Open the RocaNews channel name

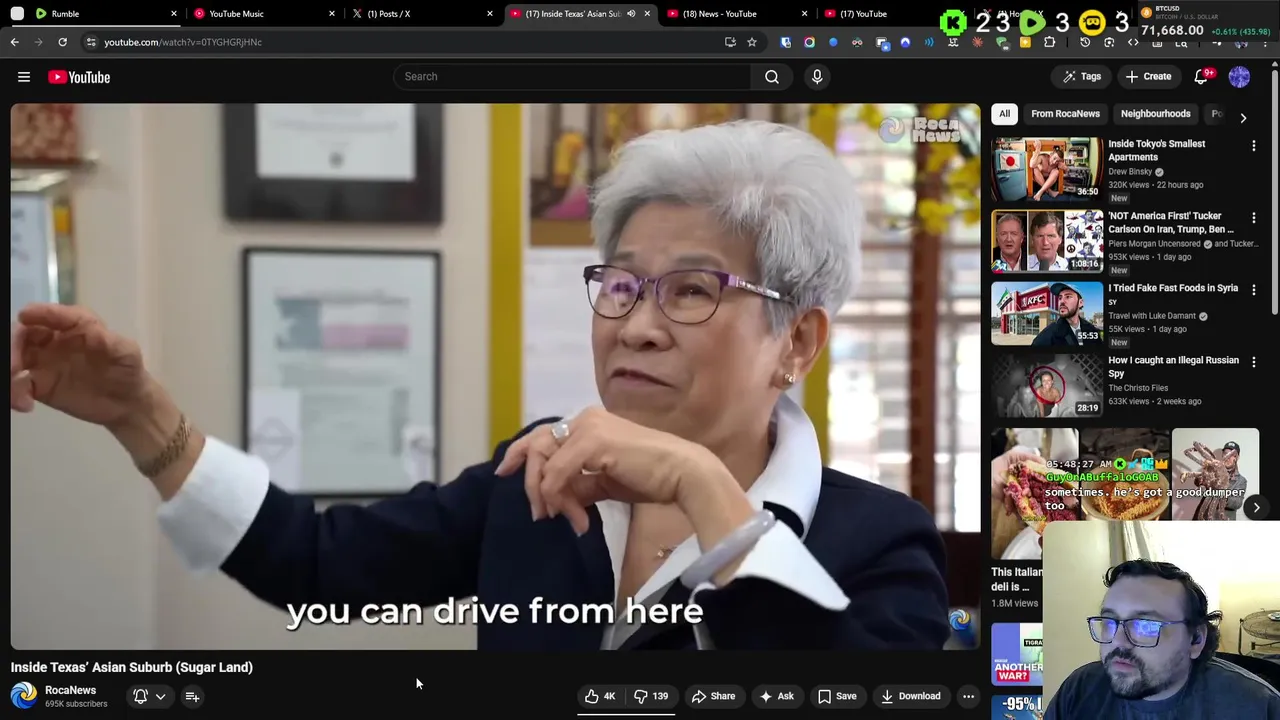pyautogui.click(x=70, y=690)
